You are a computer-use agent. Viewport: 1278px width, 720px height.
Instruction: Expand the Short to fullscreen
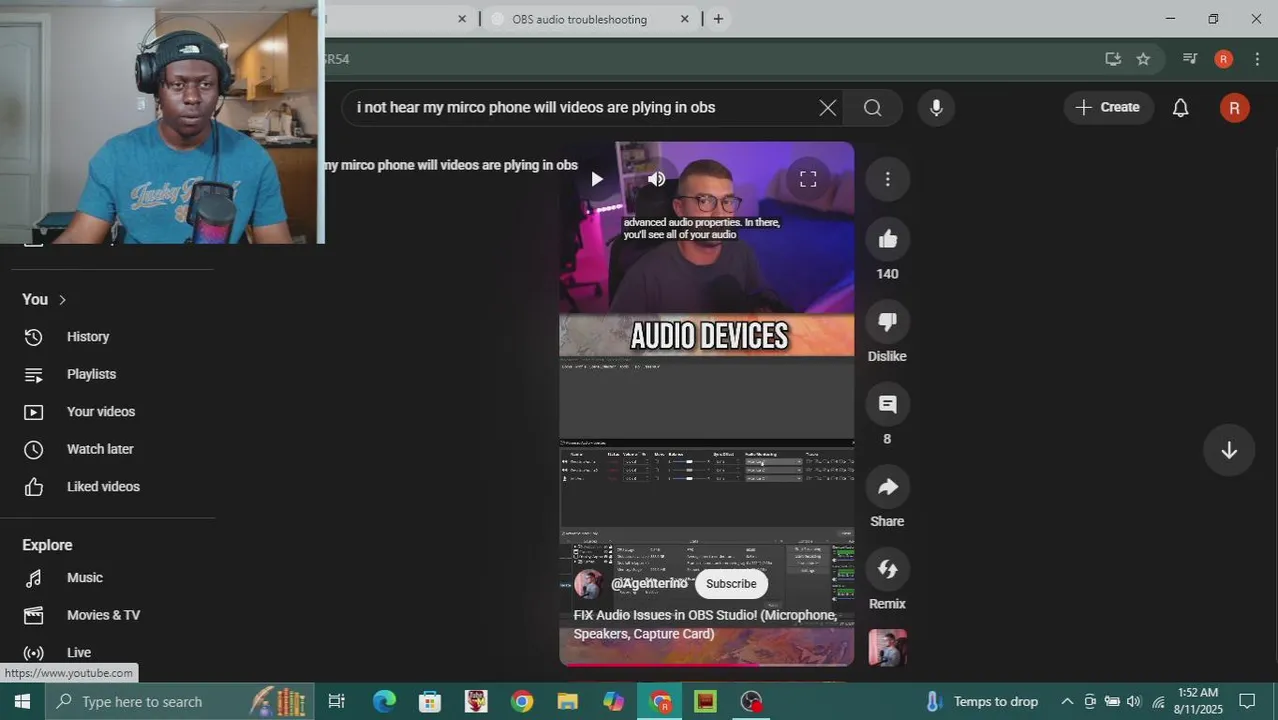click(808, 179)
